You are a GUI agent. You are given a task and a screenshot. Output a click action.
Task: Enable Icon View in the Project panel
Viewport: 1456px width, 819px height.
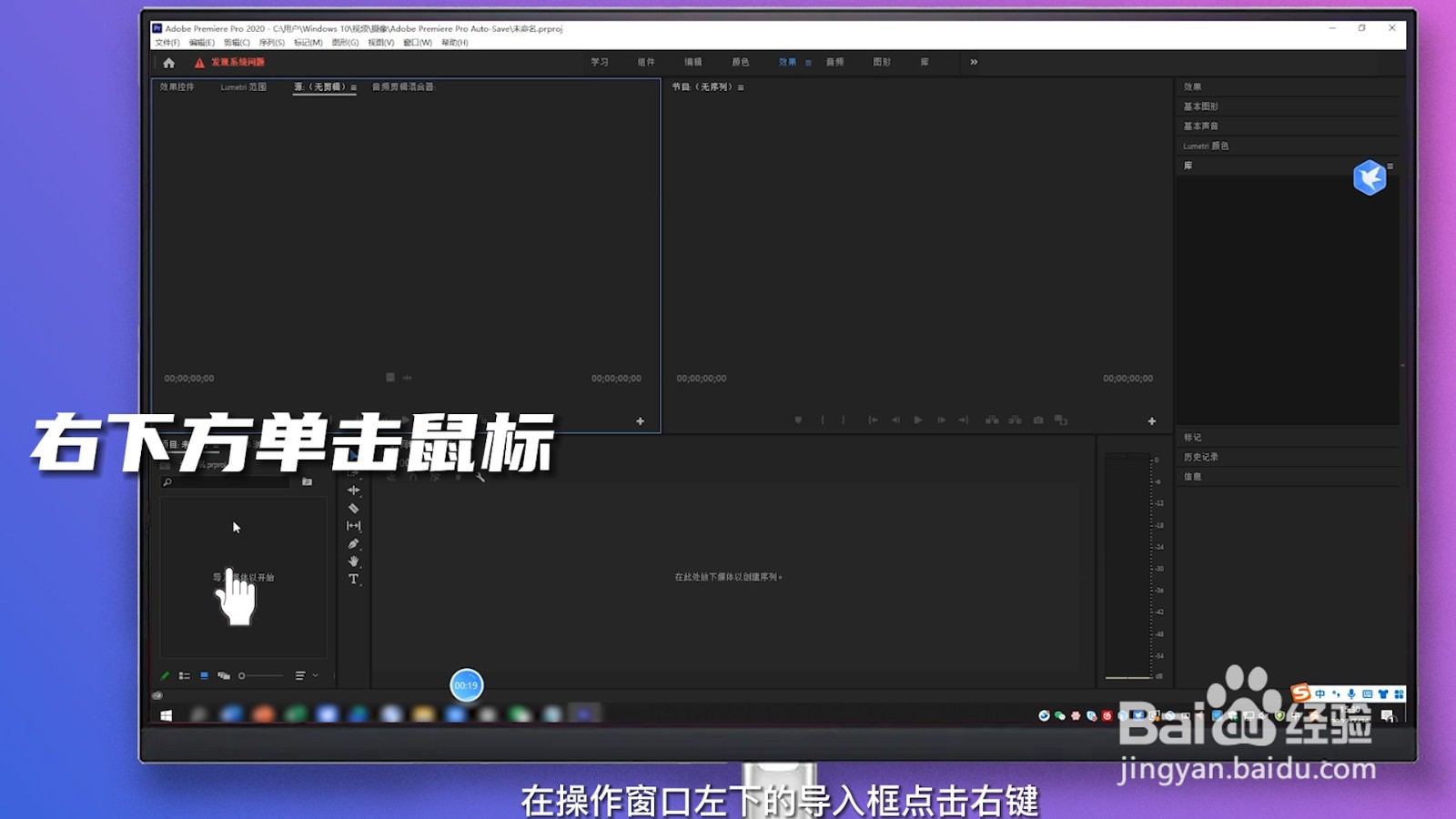click(x=205, y=675)
